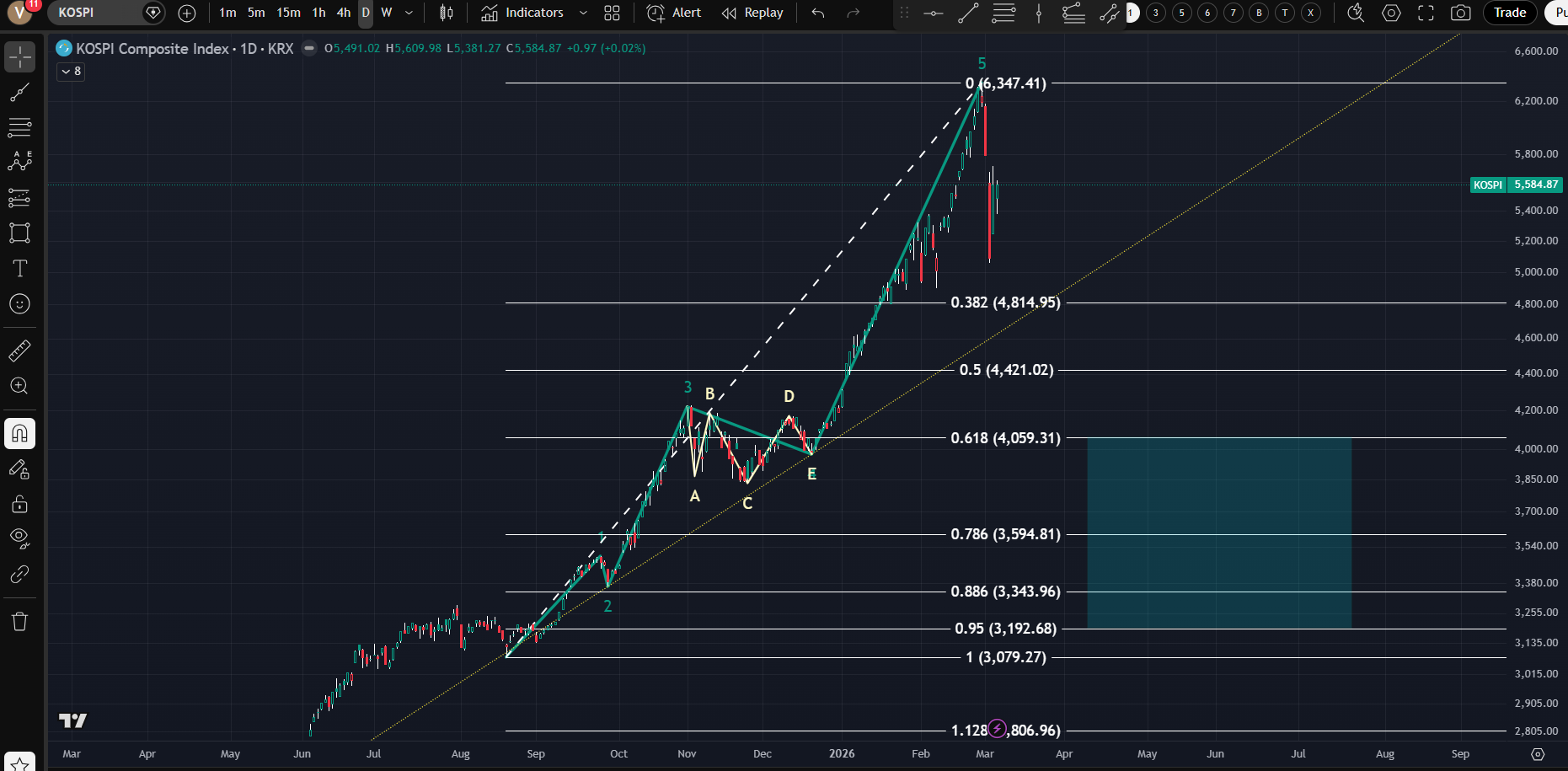1568x771 pixels.
Task: Select the Fibonacci retracement tool in left toolbar
Action: pyautogui.click(x=19, y=127)
